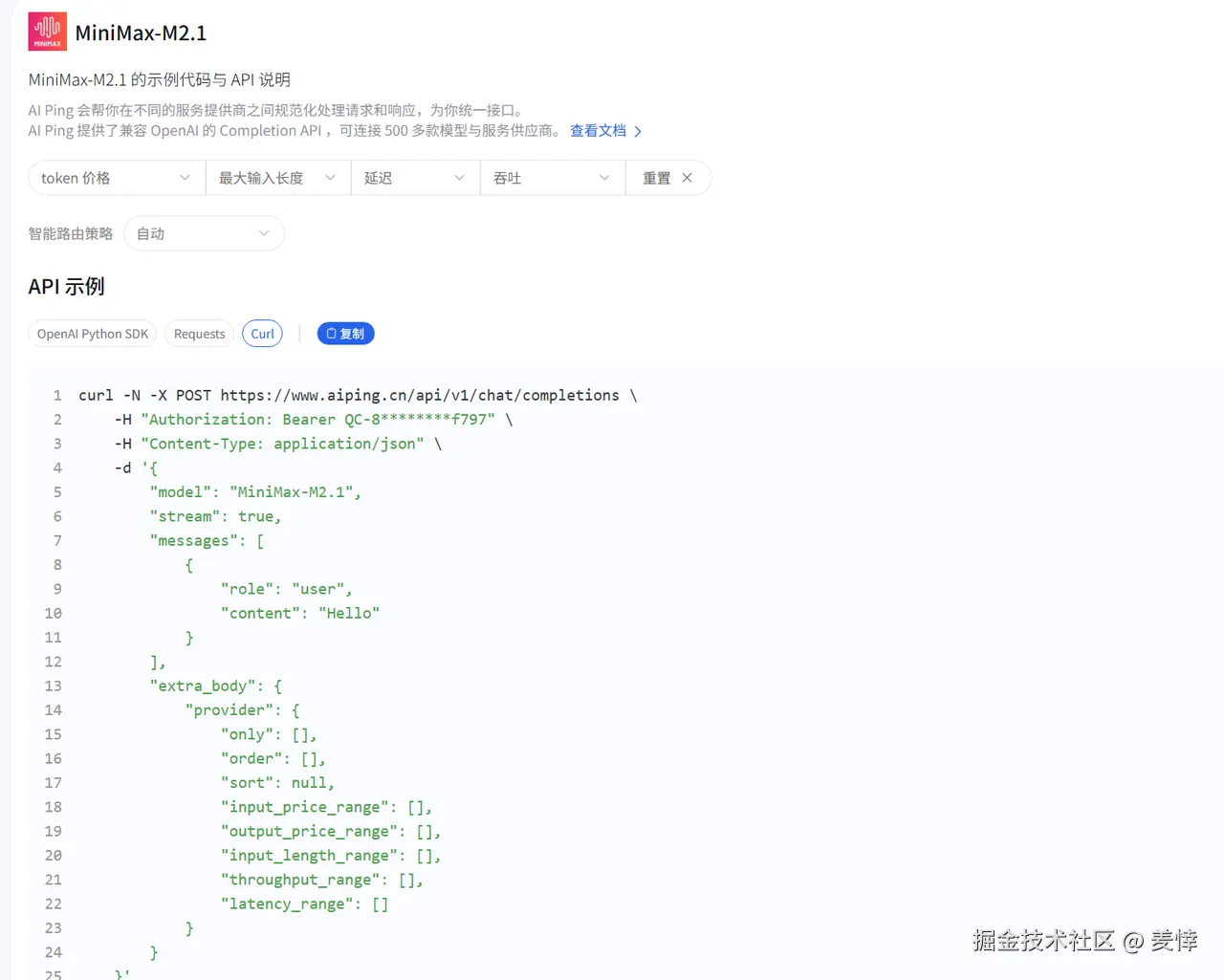Click the 重置 reset button
This screenshot has width=1224, height=980.
668,178
